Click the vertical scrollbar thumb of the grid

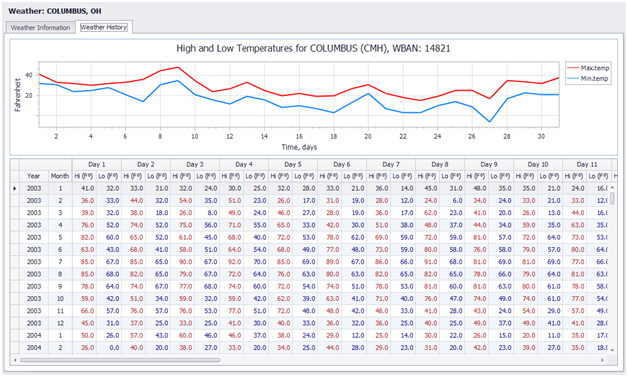612,198
